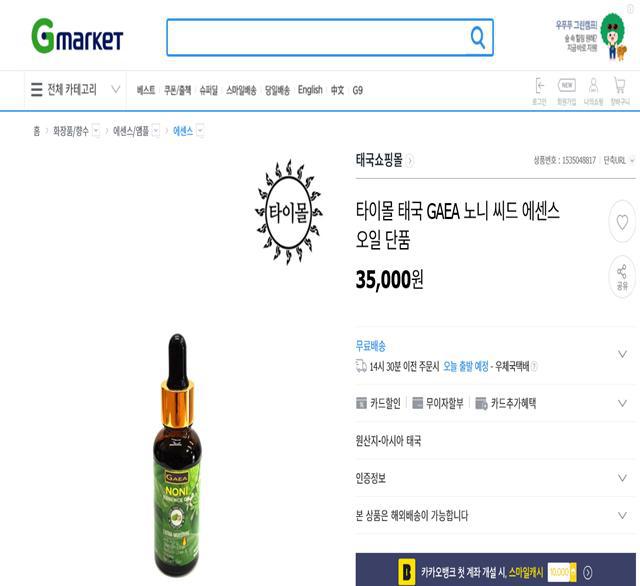Click into the search input field
640x586 pixels.
(x=317, y=38)
